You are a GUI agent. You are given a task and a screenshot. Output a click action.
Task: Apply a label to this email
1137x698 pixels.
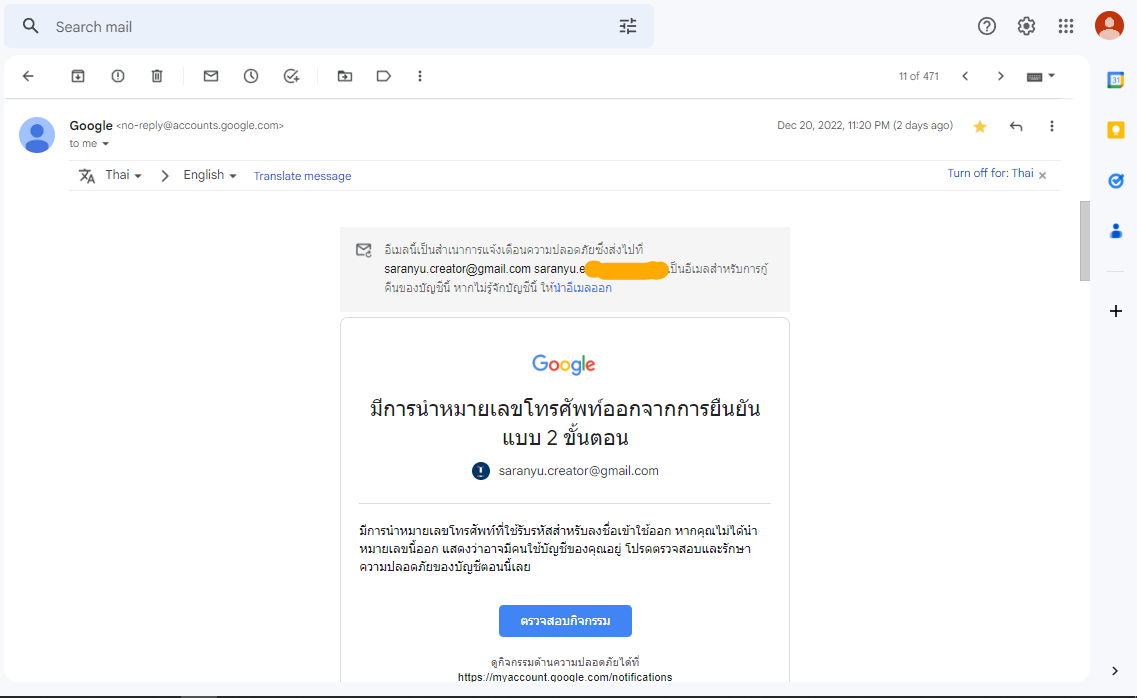384,76
